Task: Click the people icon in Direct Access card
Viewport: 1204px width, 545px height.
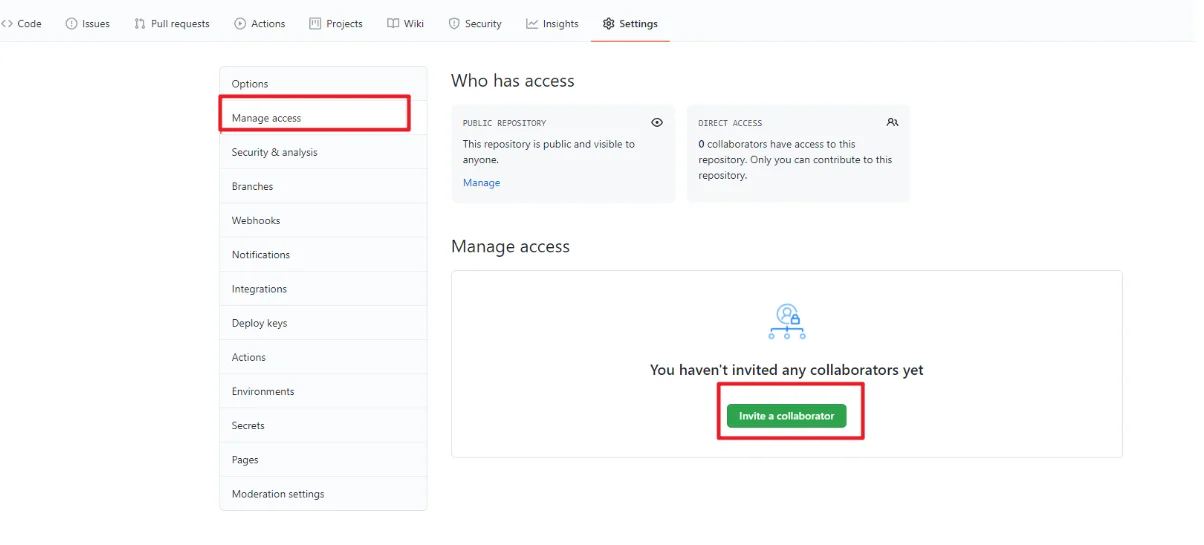Action: coord(892,123)
